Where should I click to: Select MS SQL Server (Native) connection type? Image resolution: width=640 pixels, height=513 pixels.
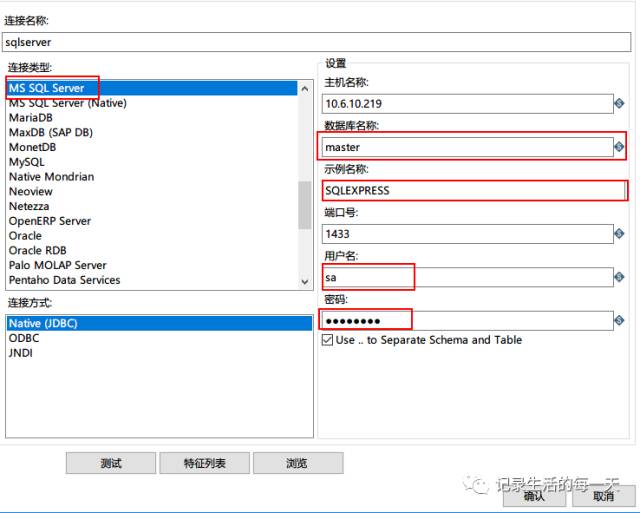152,103
